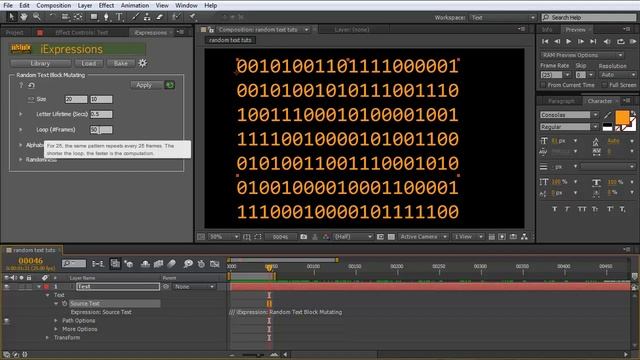The height and width of the screenshot is (360, 640).
Task: Open the Workspace dropdown
Action: tap(503, 18)
